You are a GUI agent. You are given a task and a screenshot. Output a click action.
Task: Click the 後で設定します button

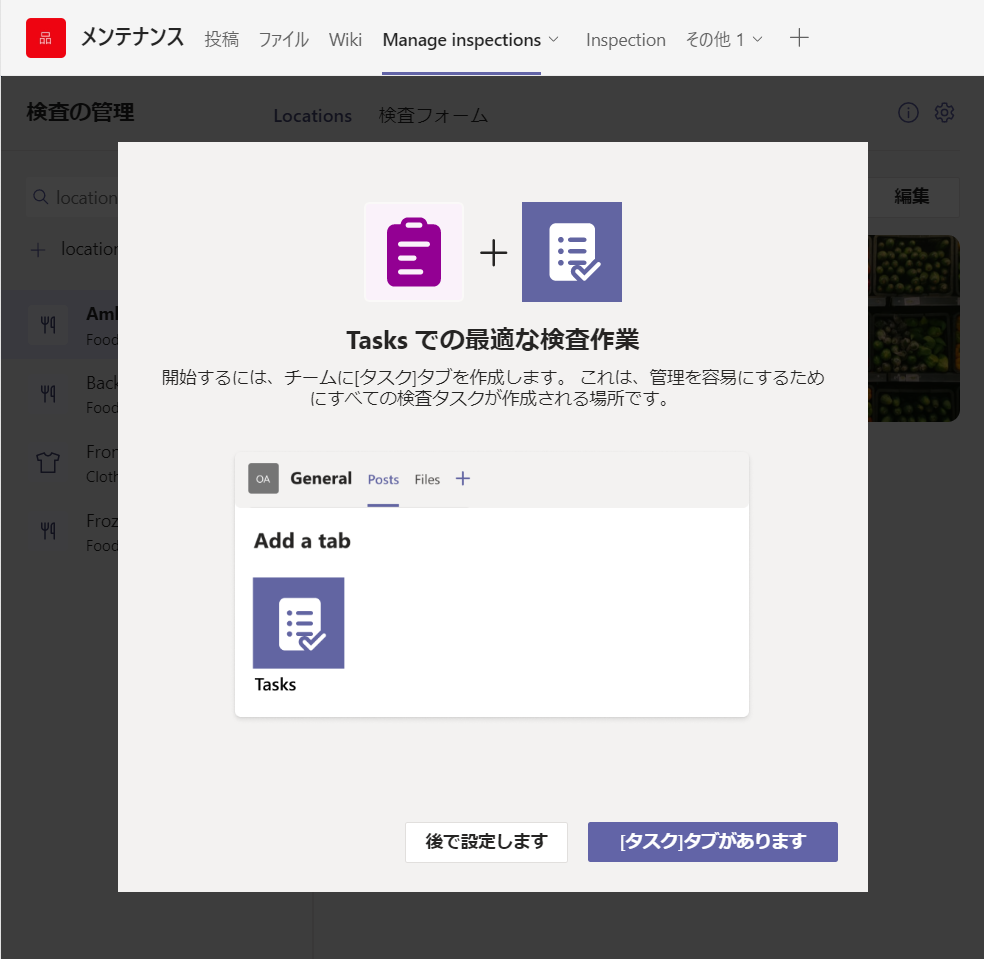(x=486, y=842)
